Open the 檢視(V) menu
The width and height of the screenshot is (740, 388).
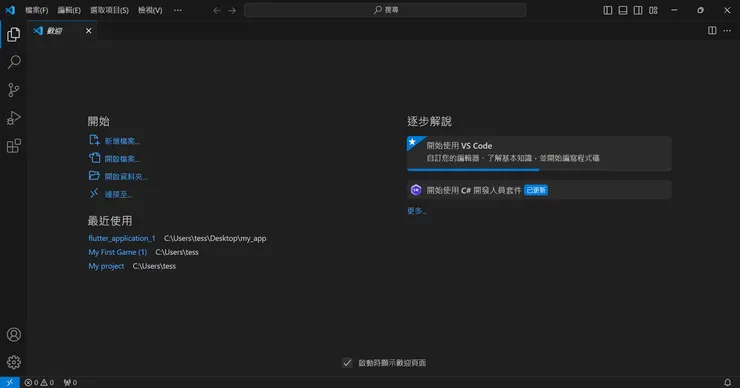click(x=150, y=10)
